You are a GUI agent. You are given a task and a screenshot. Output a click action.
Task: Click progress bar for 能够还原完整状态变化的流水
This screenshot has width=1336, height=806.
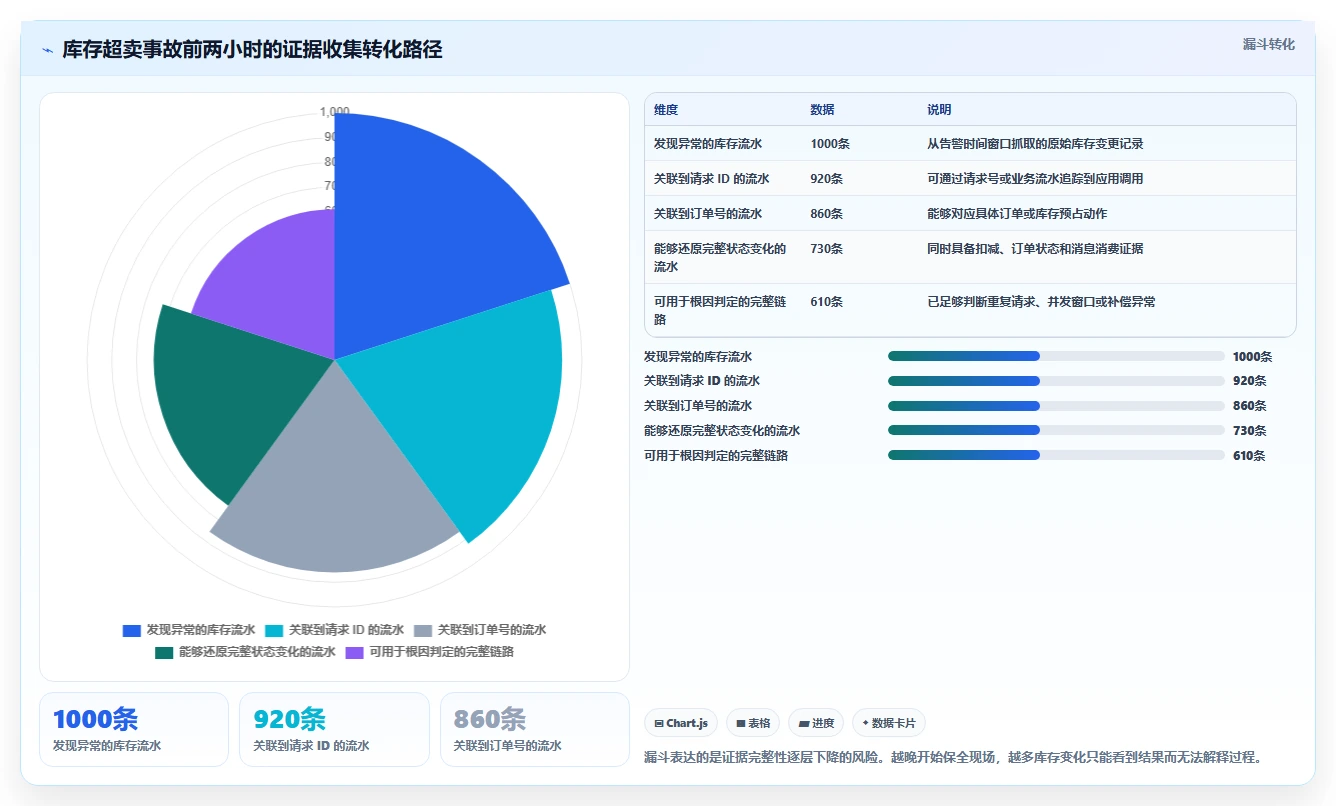1056,431
